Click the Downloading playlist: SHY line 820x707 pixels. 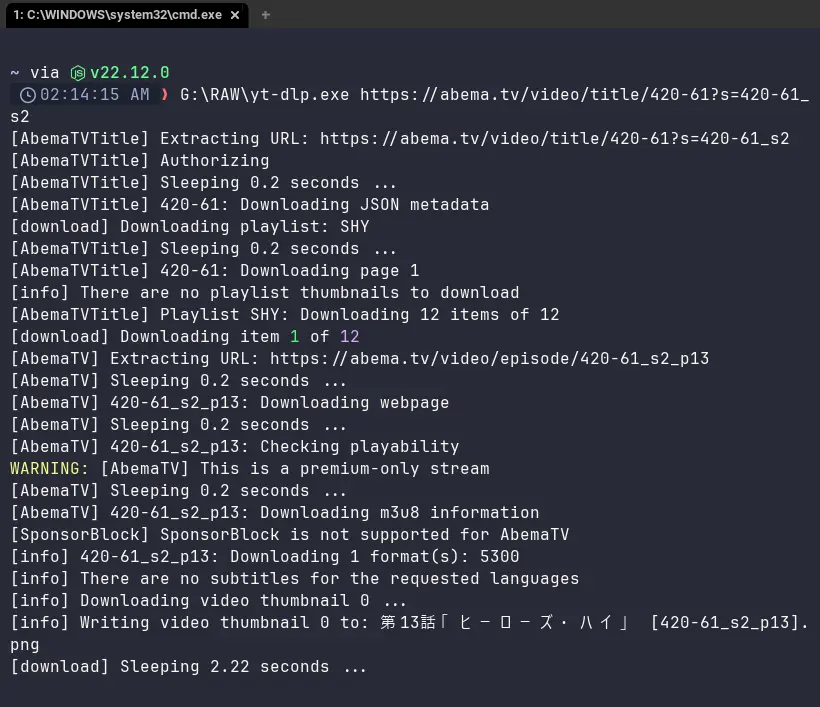point(190,226)
